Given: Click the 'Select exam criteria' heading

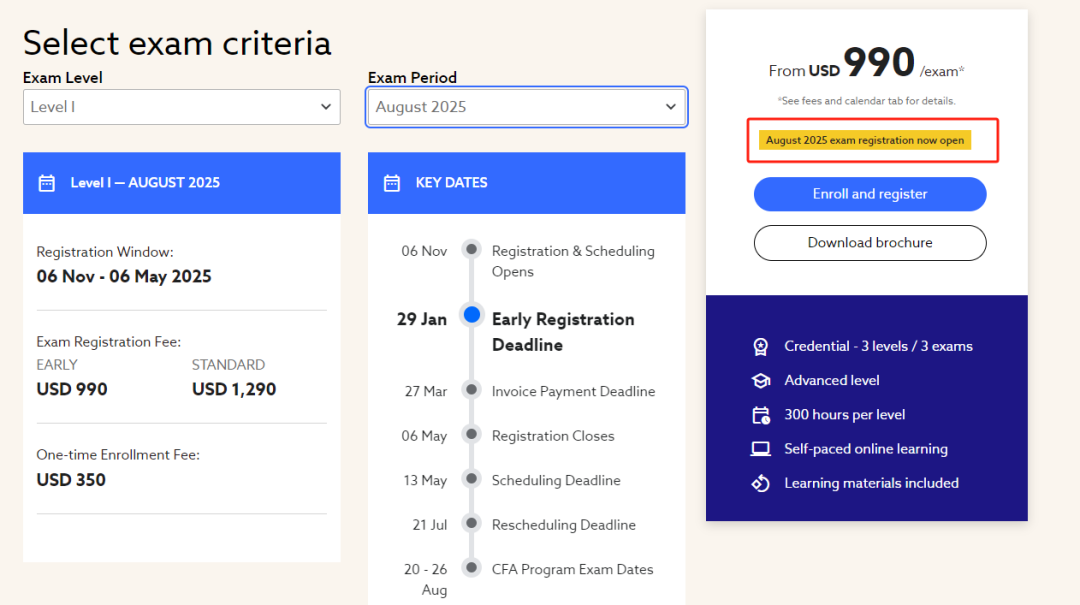Looking at the screenshot, I should coord(177,43).
